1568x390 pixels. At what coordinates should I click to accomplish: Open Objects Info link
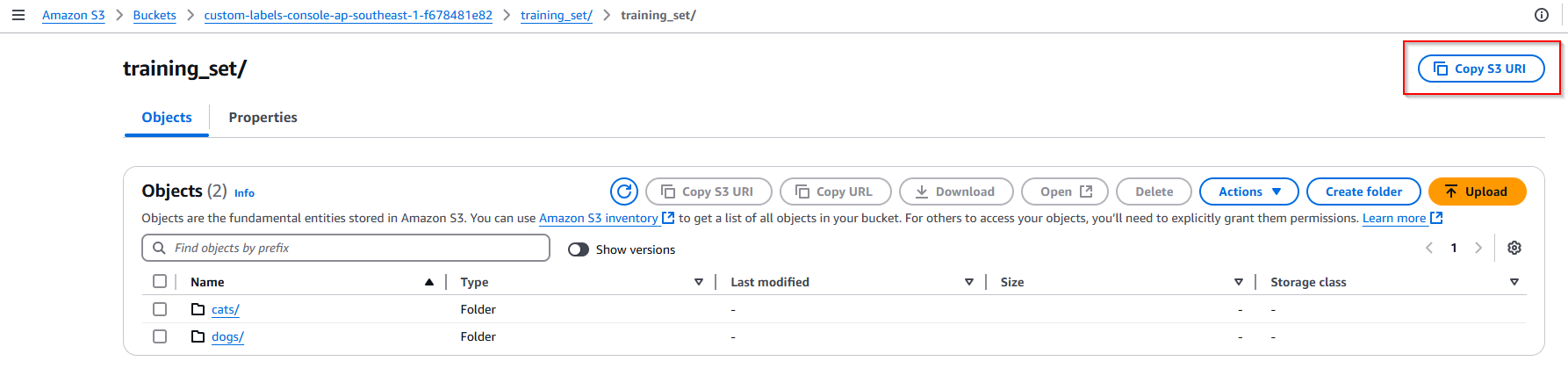click(244, 193)
